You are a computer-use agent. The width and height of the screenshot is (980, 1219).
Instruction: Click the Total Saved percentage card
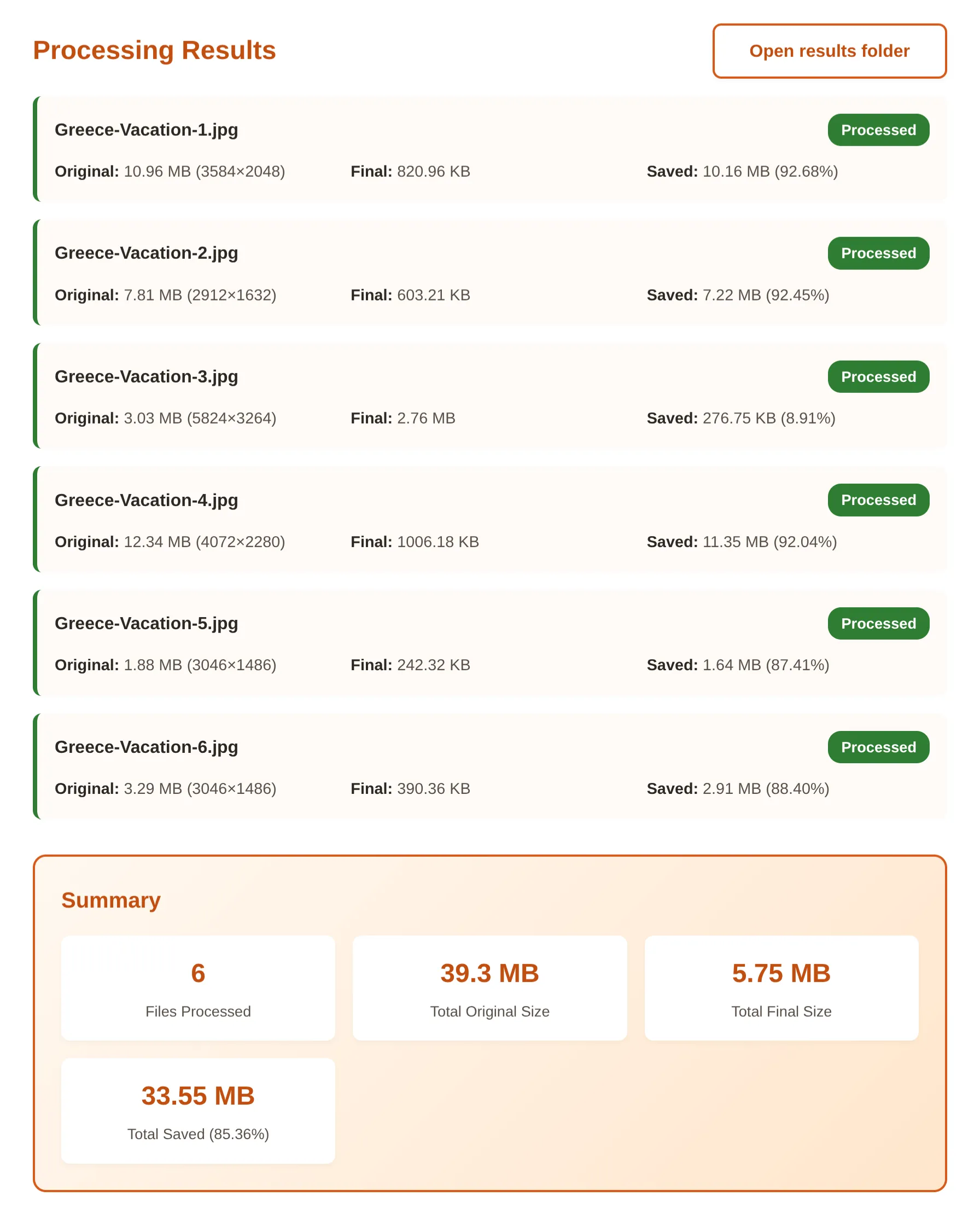tap(197, 1110)
